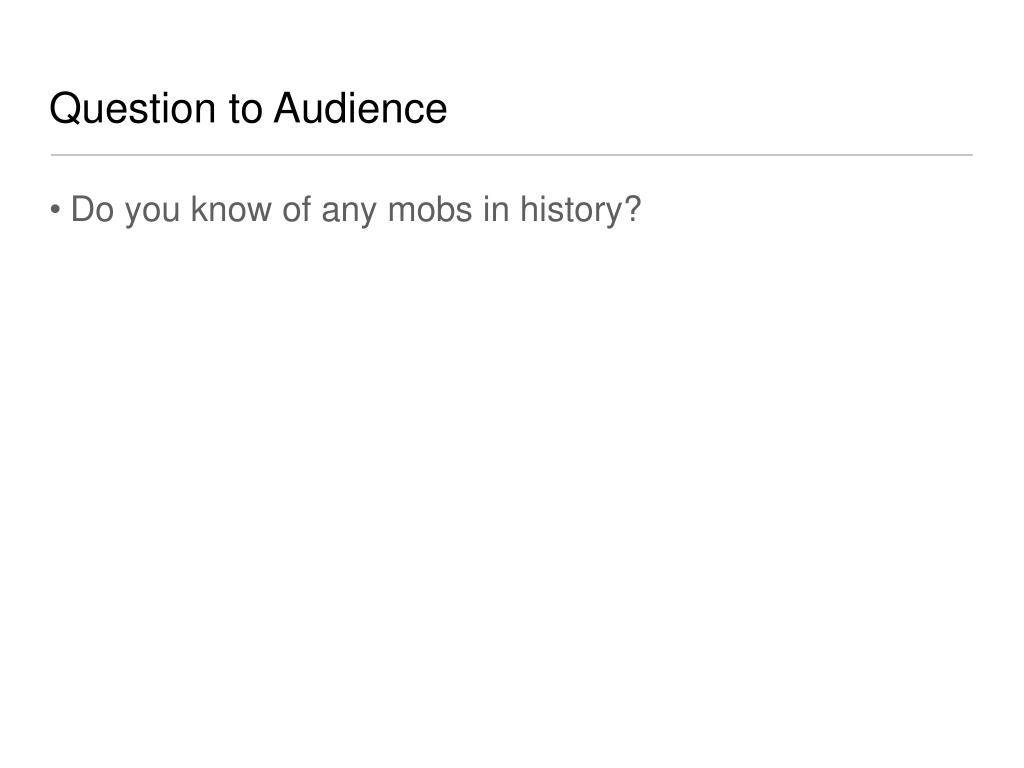Click the letter "m" in "mobs"

pos(400,213)
